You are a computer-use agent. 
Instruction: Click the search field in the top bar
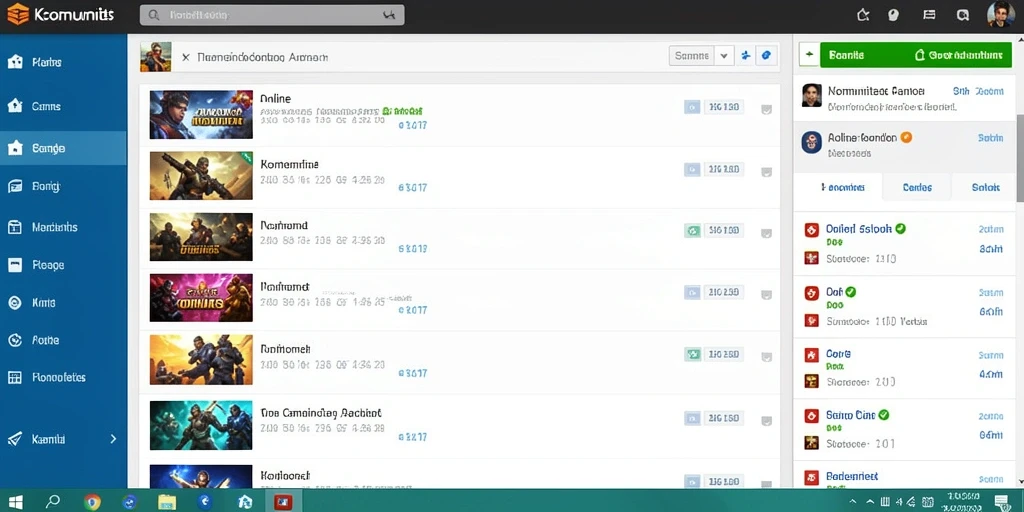point(272,15)
